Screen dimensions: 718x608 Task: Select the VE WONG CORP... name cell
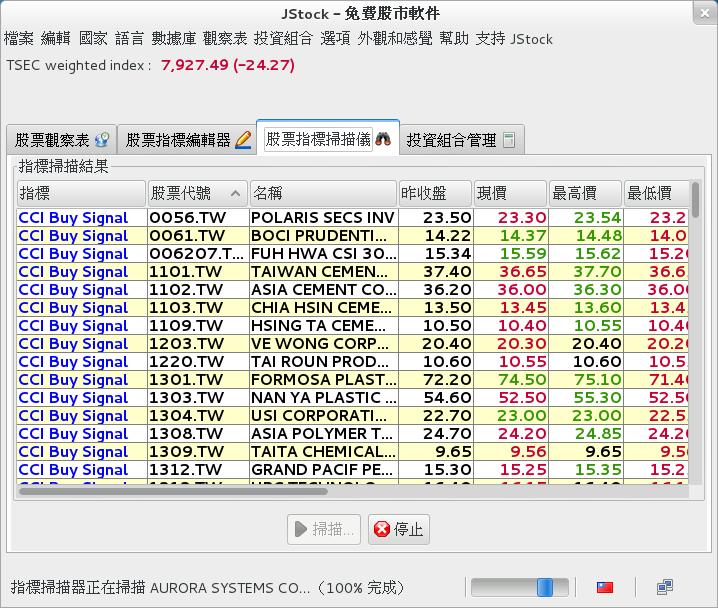[324, 344]
